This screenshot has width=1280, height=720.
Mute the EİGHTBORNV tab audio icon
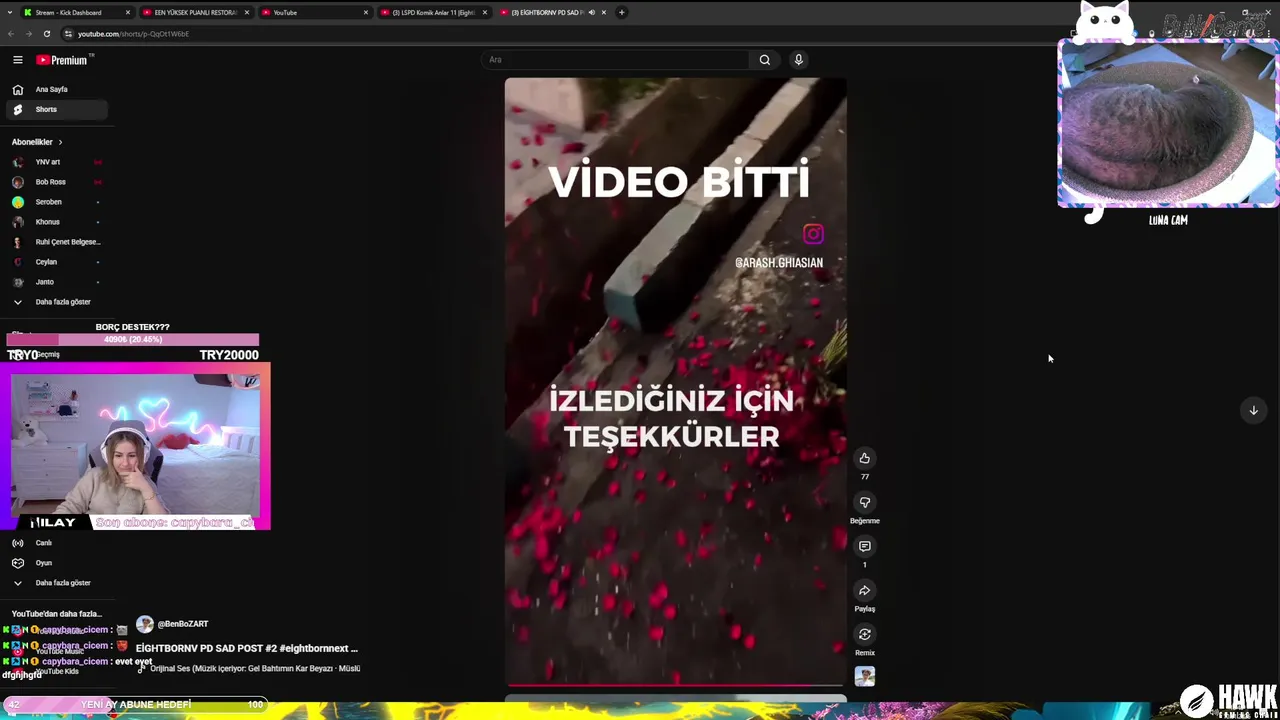(x=591, y=12)
